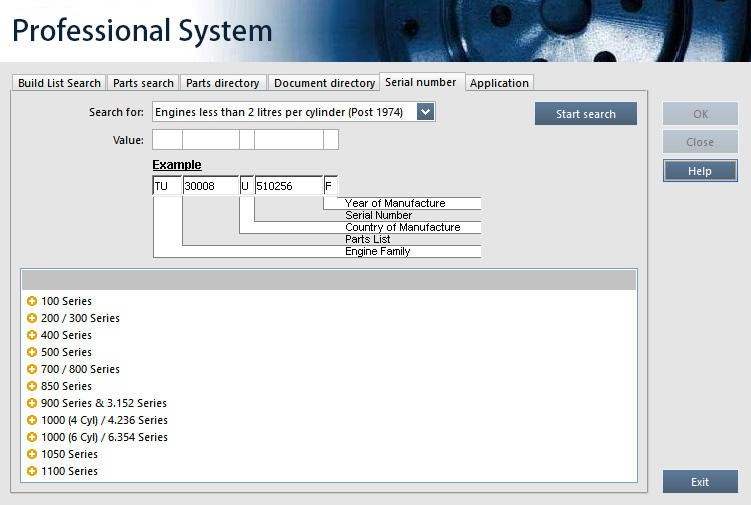The image size is (751, 505).
Task: Open the Search for engine type dropdown
Action: click(425, 112)
